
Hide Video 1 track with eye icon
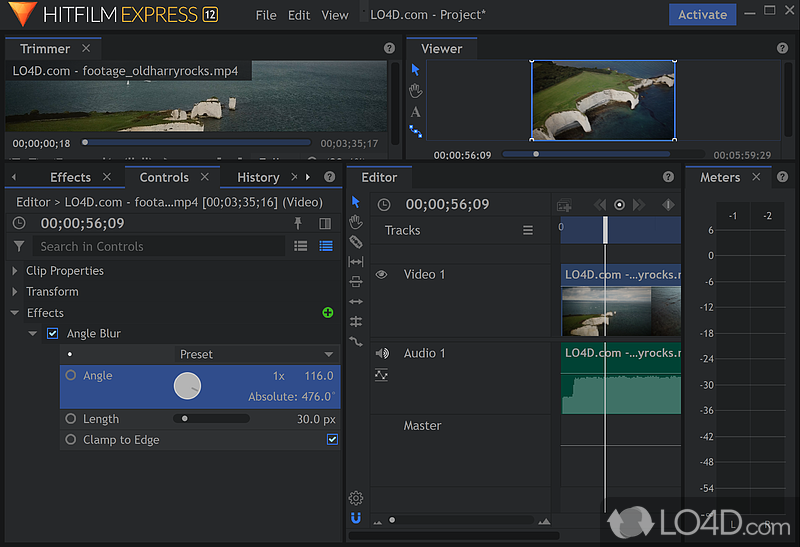(381, 274)
